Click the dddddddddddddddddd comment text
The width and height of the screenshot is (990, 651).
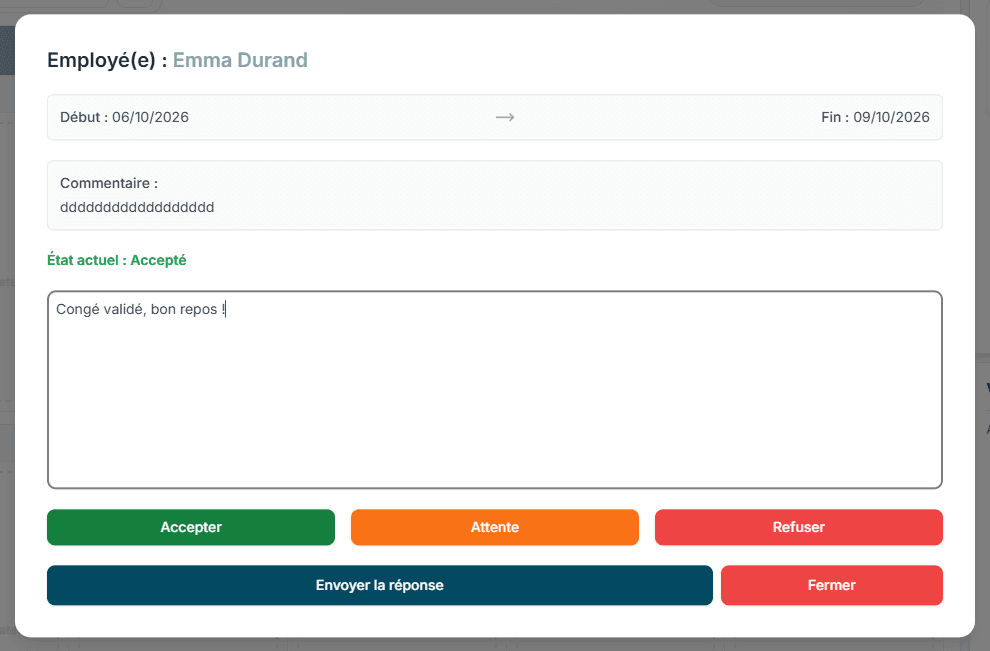tap(137, 207)
